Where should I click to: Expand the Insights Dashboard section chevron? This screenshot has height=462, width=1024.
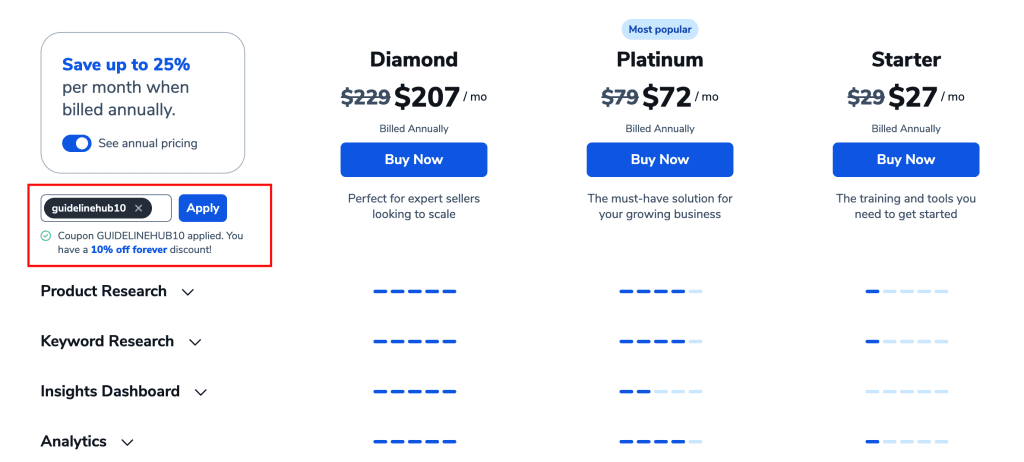(x=201, y=393)
